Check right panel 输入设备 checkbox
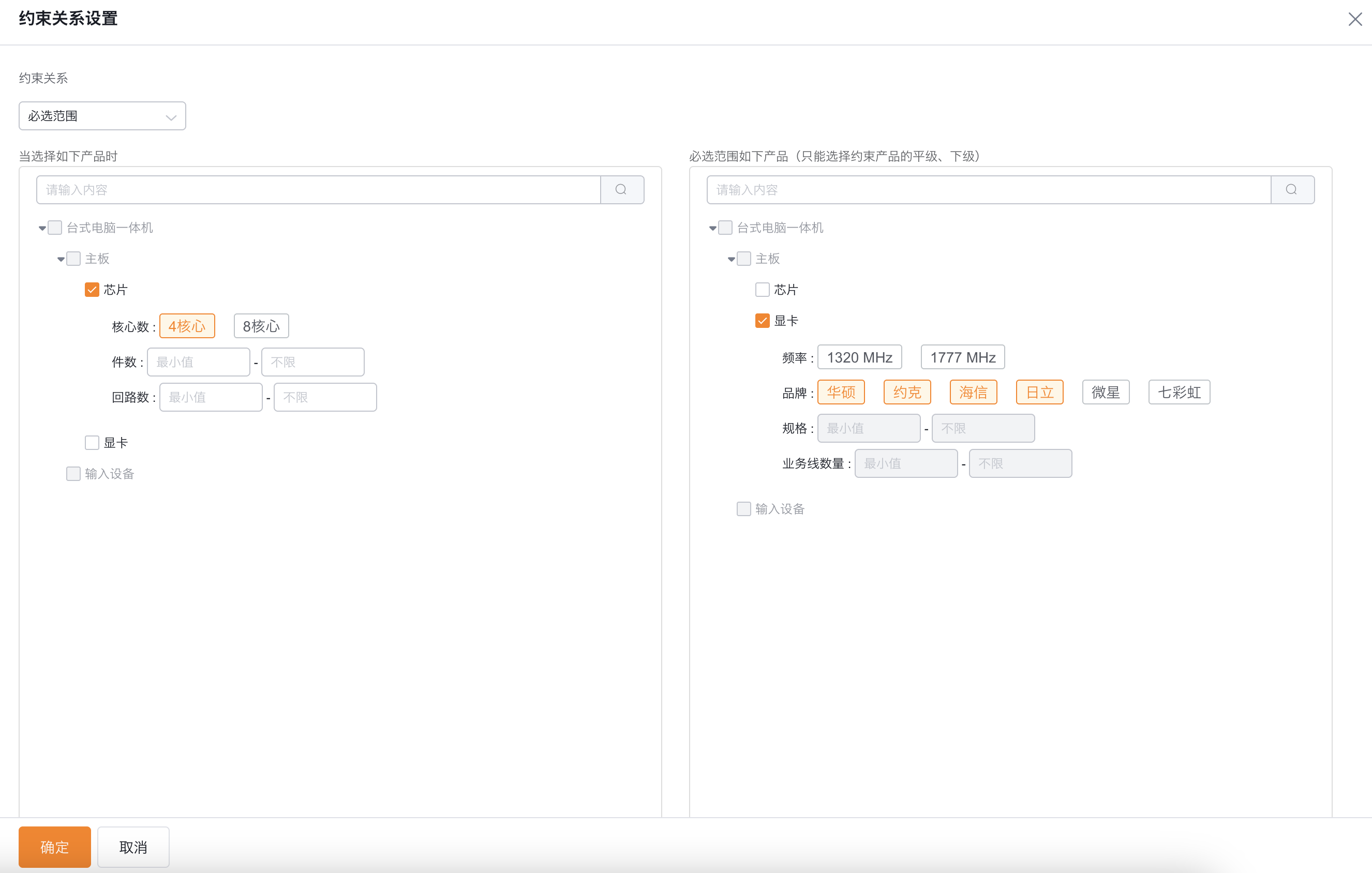The width and height of the screenshot is (1372, 873). 744,508
